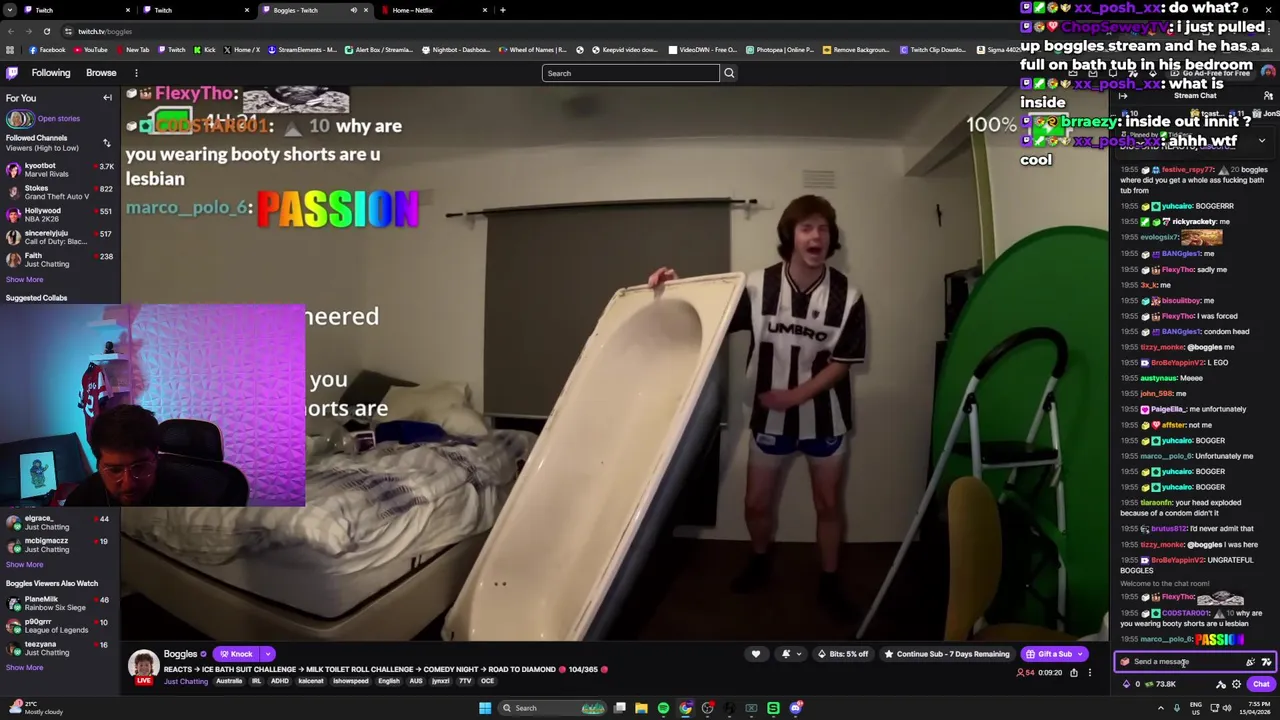Open the dropdown next to Knock
This screenshot has width=1280, height=720.
click(x=267, y=654)
